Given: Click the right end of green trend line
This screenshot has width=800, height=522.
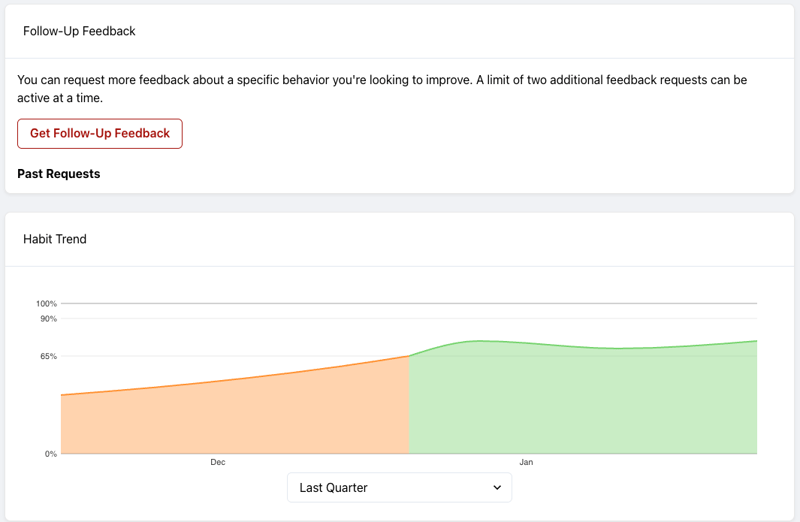Looking at the screenshot, I should pos(756,341).
